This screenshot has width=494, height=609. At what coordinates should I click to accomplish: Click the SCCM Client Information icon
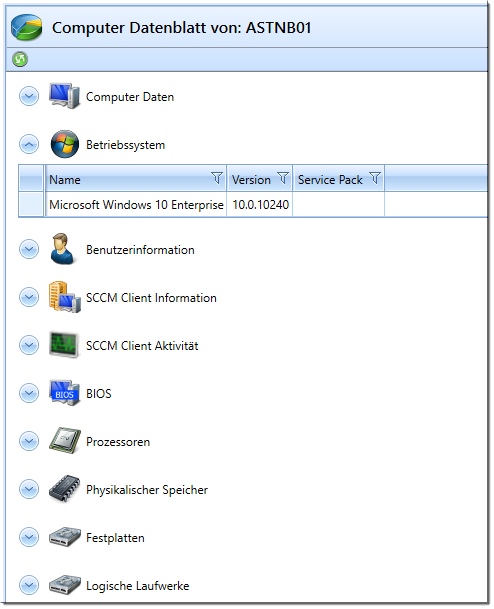tap(64, 298)
